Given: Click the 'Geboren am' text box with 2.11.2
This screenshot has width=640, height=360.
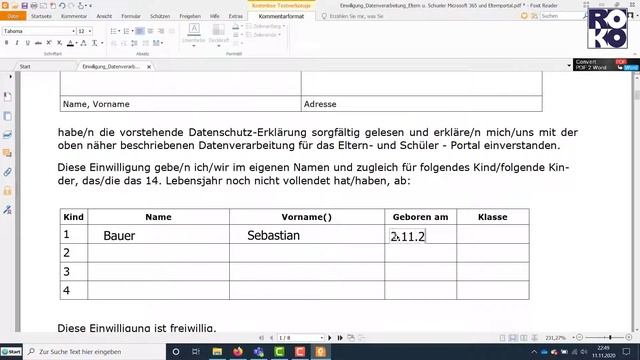Looking at the screenshot, I should pos(408,236).
